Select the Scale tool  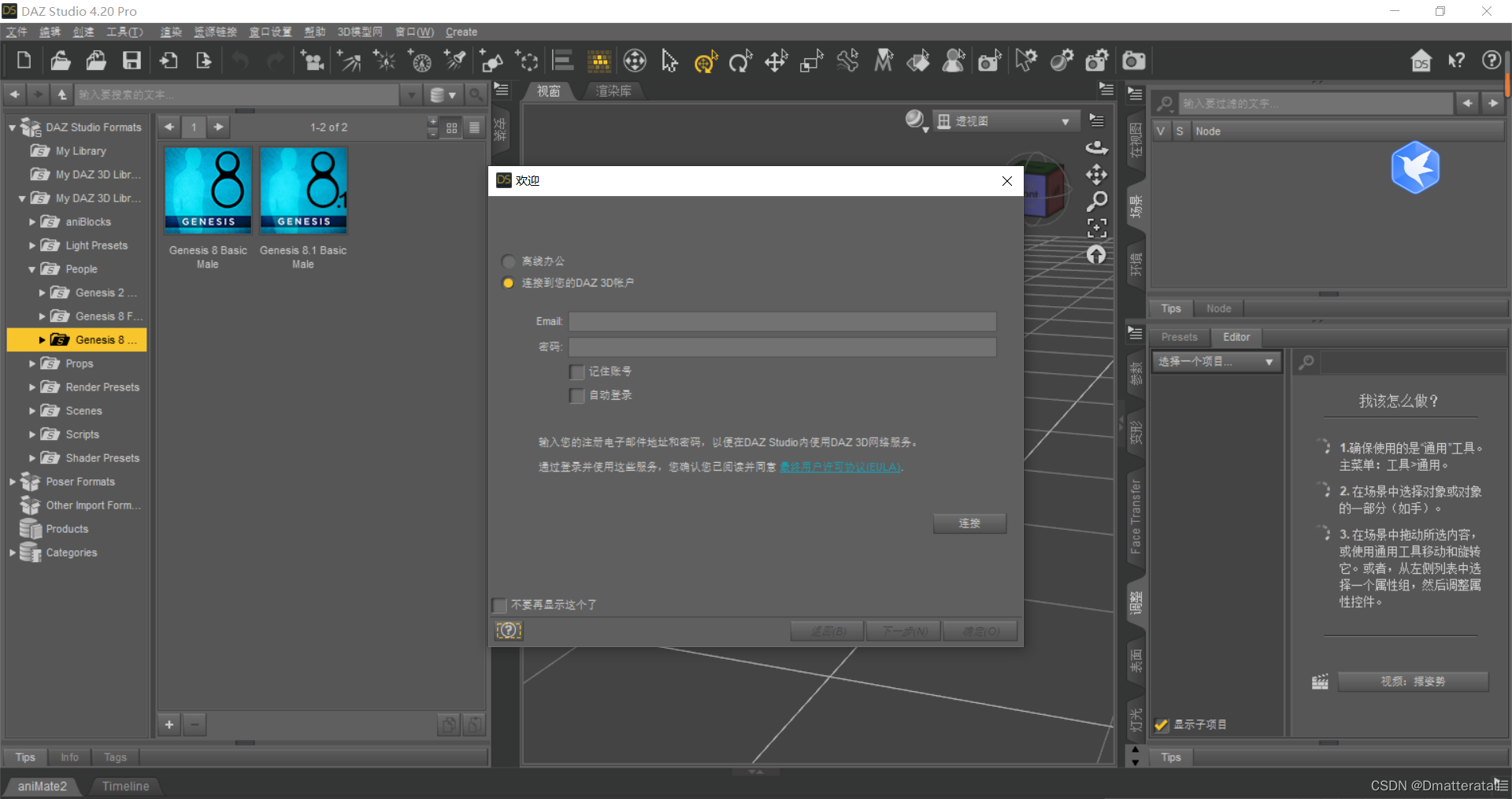pos(812,61)
